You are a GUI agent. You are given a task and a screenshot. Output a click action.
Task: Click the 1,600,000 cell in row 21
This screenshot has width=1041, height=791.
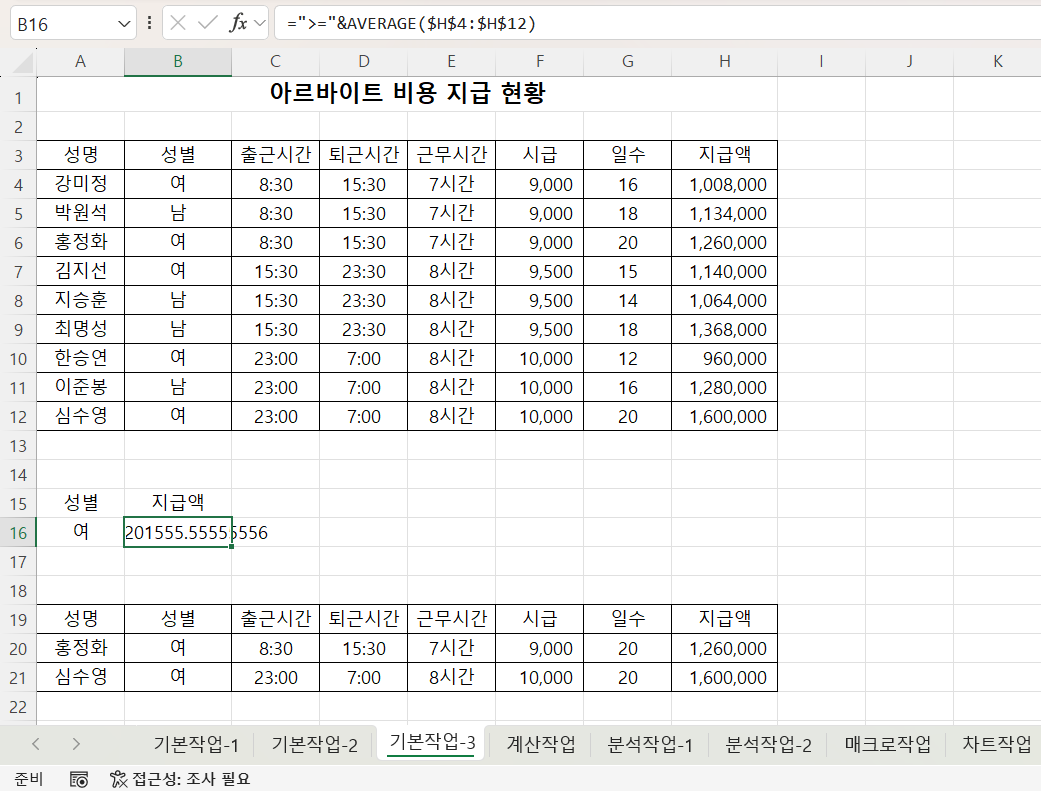coord(724,677)
